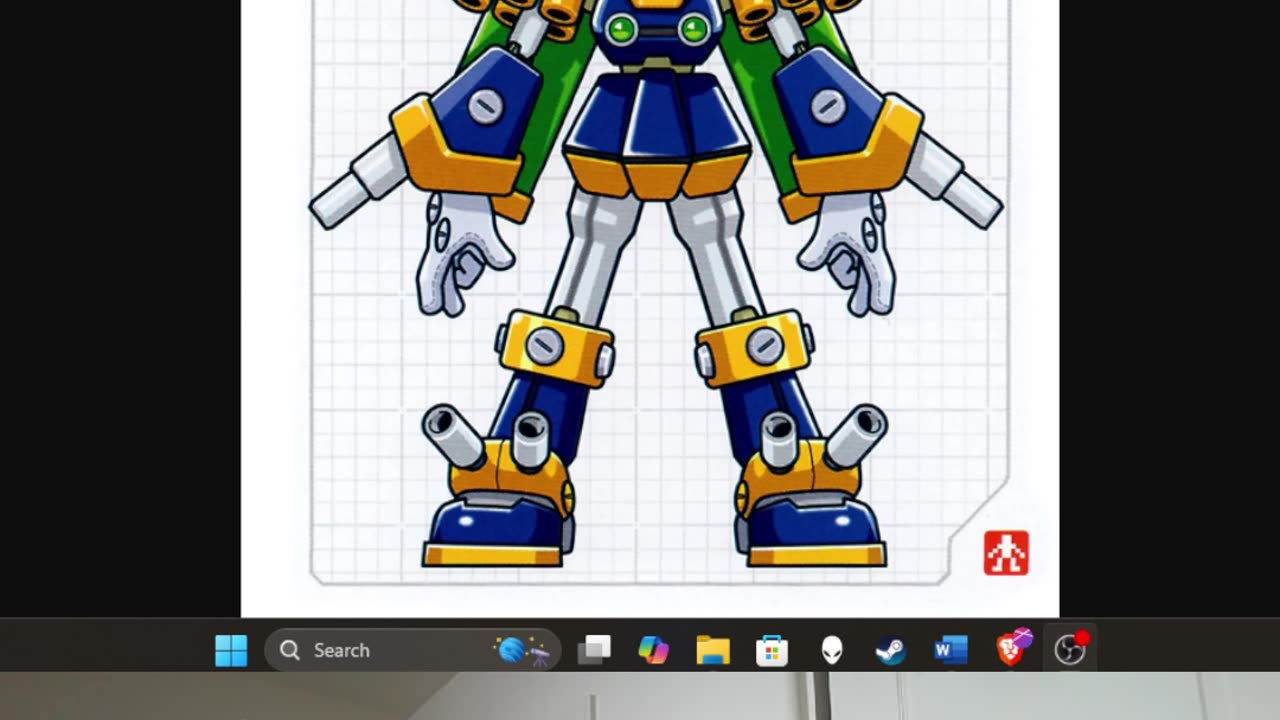Open Brave browser from taskbar

pyautogui.click(x=1012, y=649)
